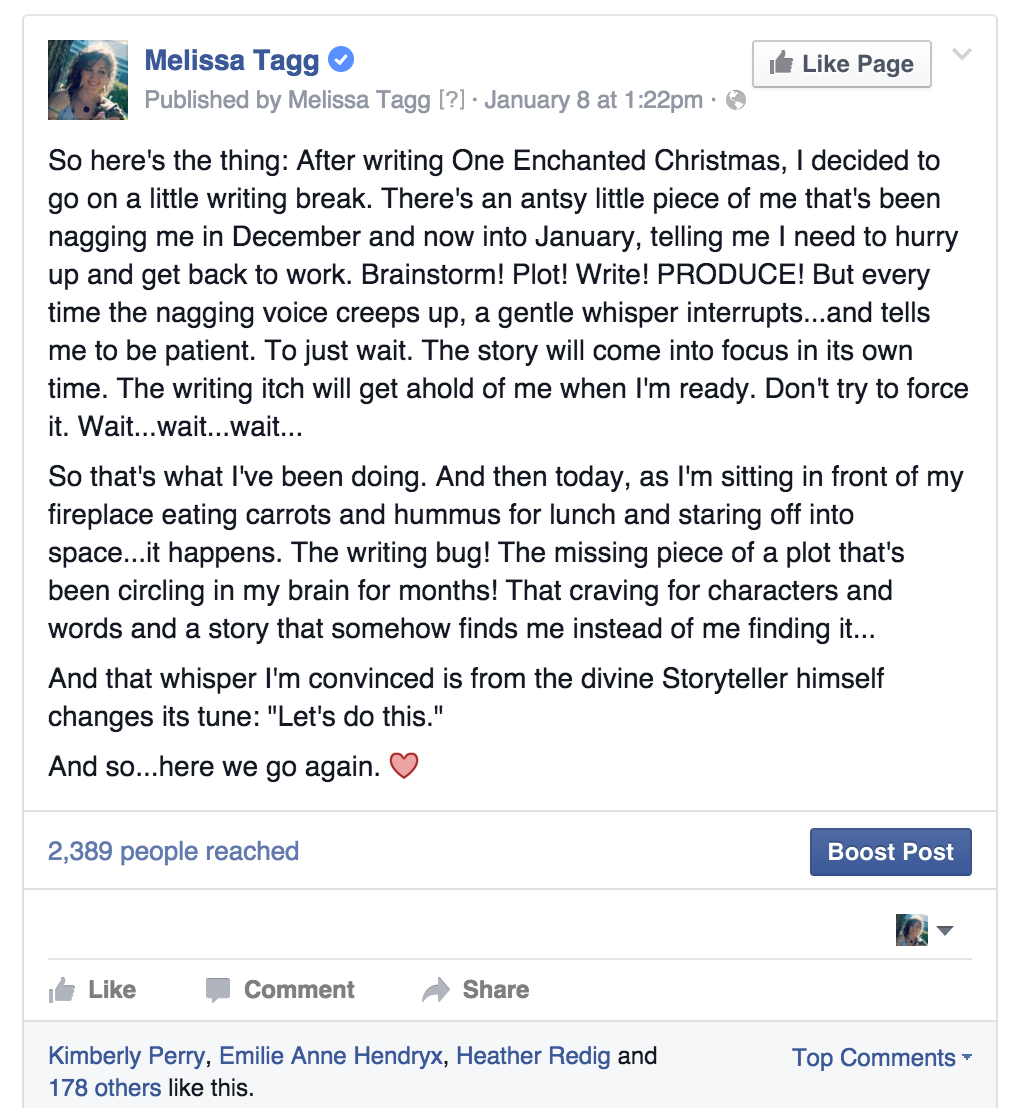Open Heather Redig's profile link
This screenshot has width=1016, height=1108.
533,1055
